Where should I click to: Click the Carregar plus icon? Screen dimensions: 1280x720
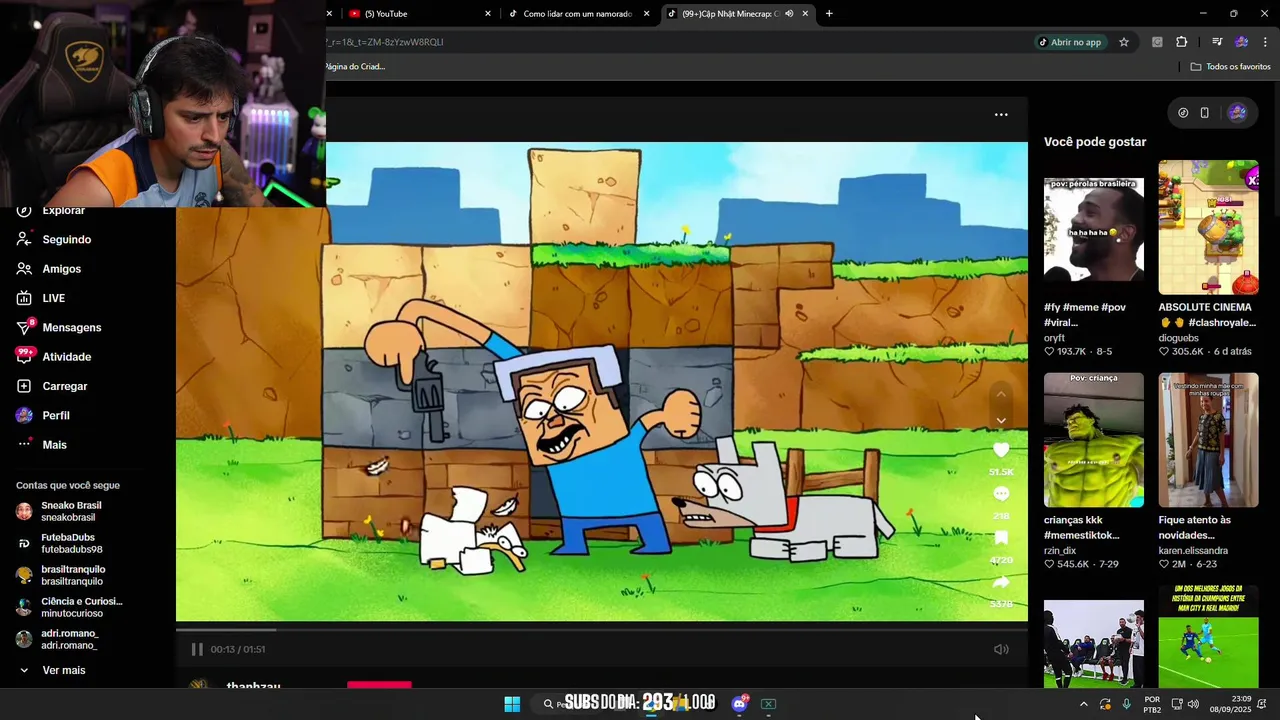coord(24,386)
